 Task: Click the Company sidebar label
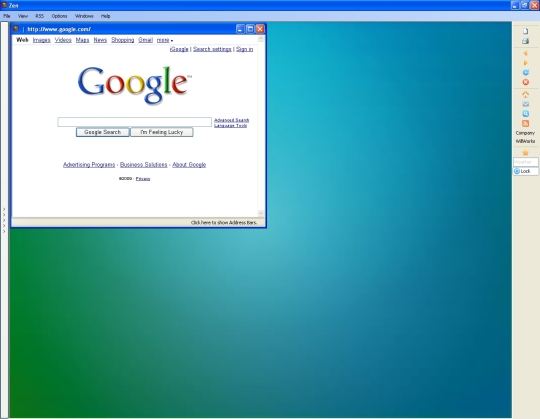coord(525,133)
